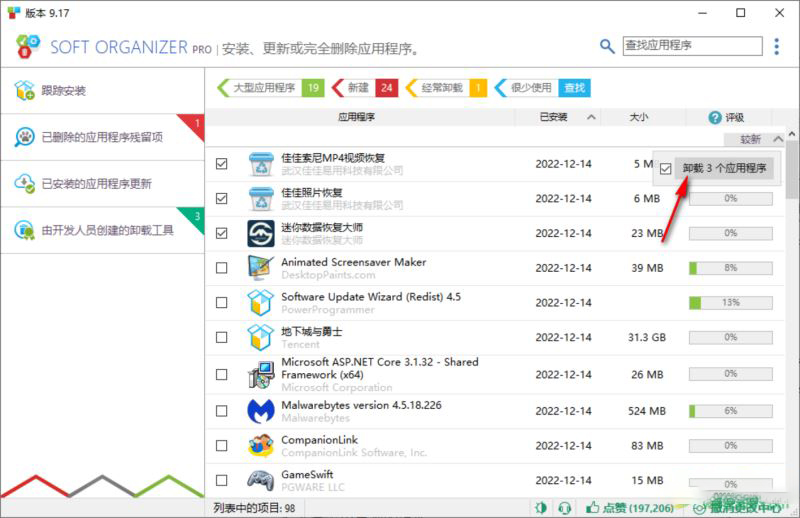This screenshot has width=800, height=518.
Task: Click the Soft Organizer logo icon
Action: (x=28, y=46)
